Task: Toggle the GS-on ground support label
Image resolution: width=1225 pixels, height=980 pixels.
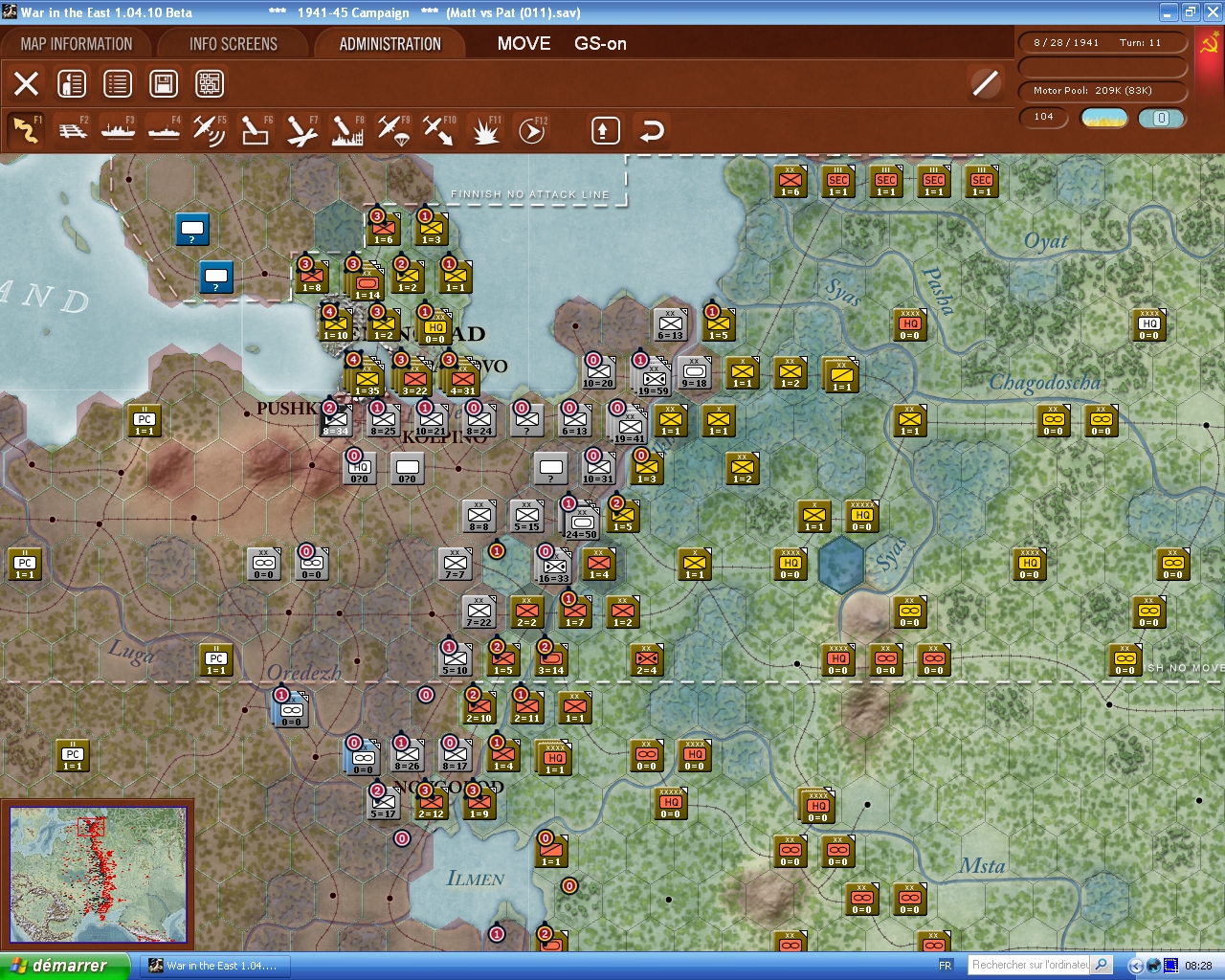Action: click(600, 44)
